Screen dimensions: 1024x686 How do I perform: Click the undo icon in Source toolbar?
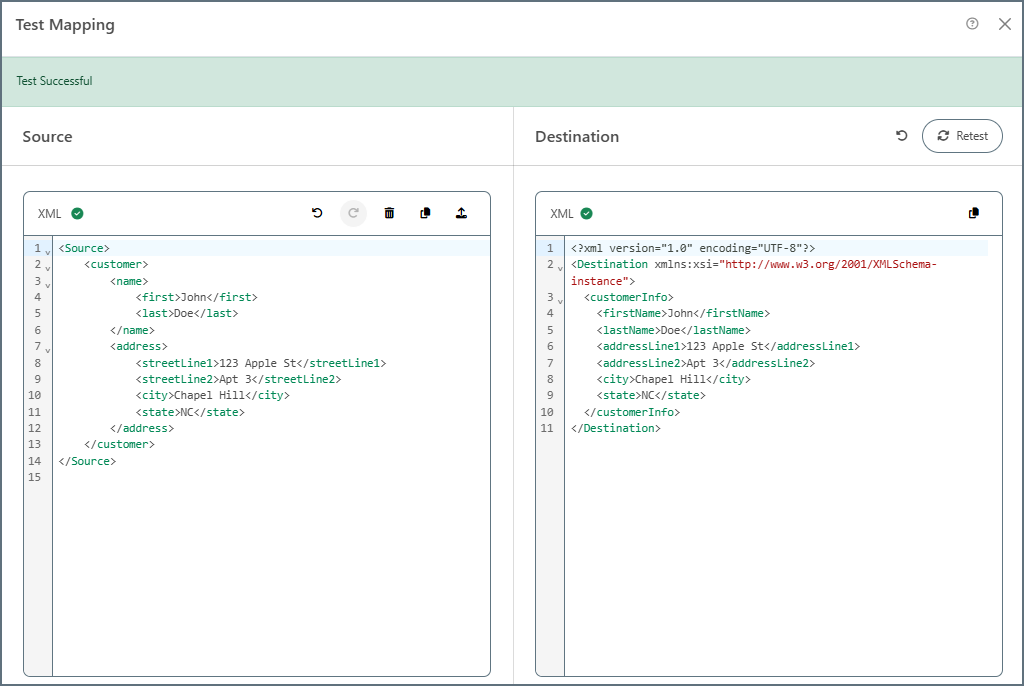pos(317,213)
